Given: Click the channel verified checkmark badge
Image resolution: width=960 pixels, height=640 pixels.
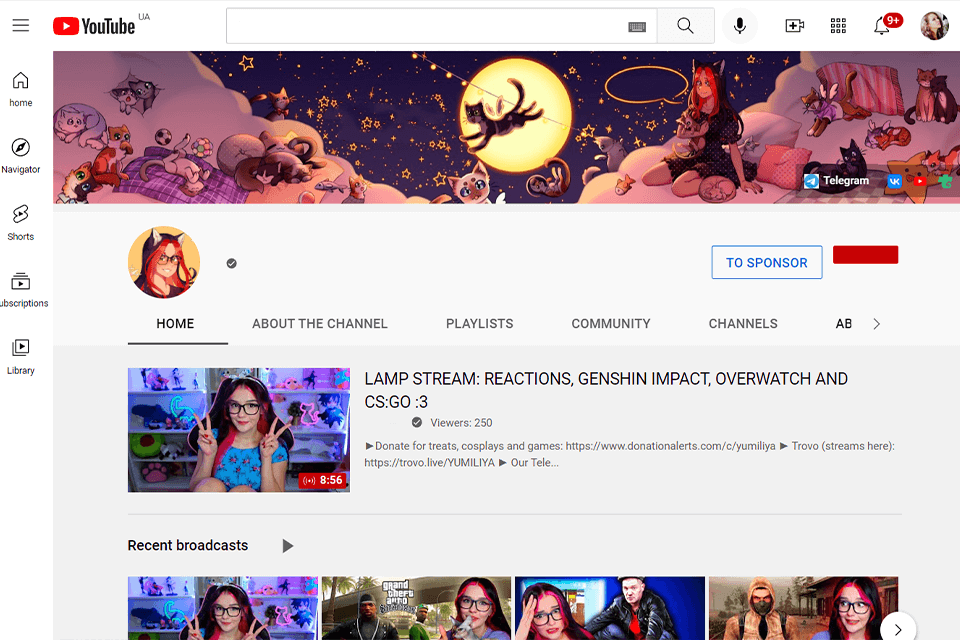Looking at the screenshot, I should click(x=231, y=263).
